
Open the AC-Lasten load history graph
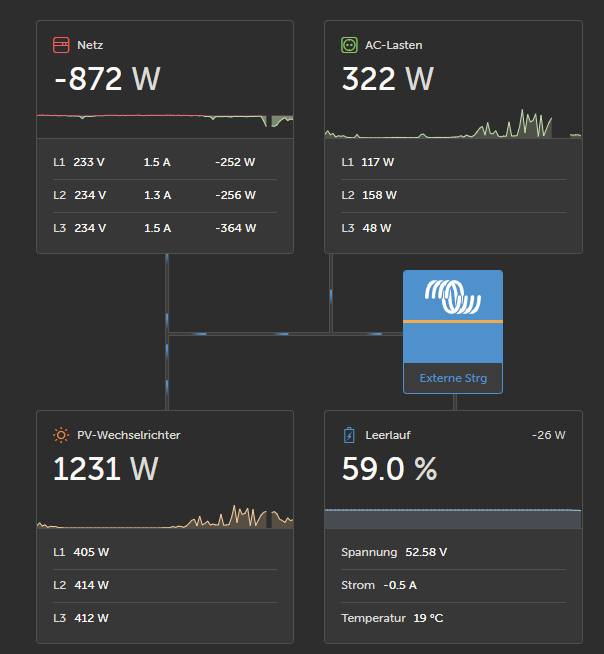[x=453, y=123]
